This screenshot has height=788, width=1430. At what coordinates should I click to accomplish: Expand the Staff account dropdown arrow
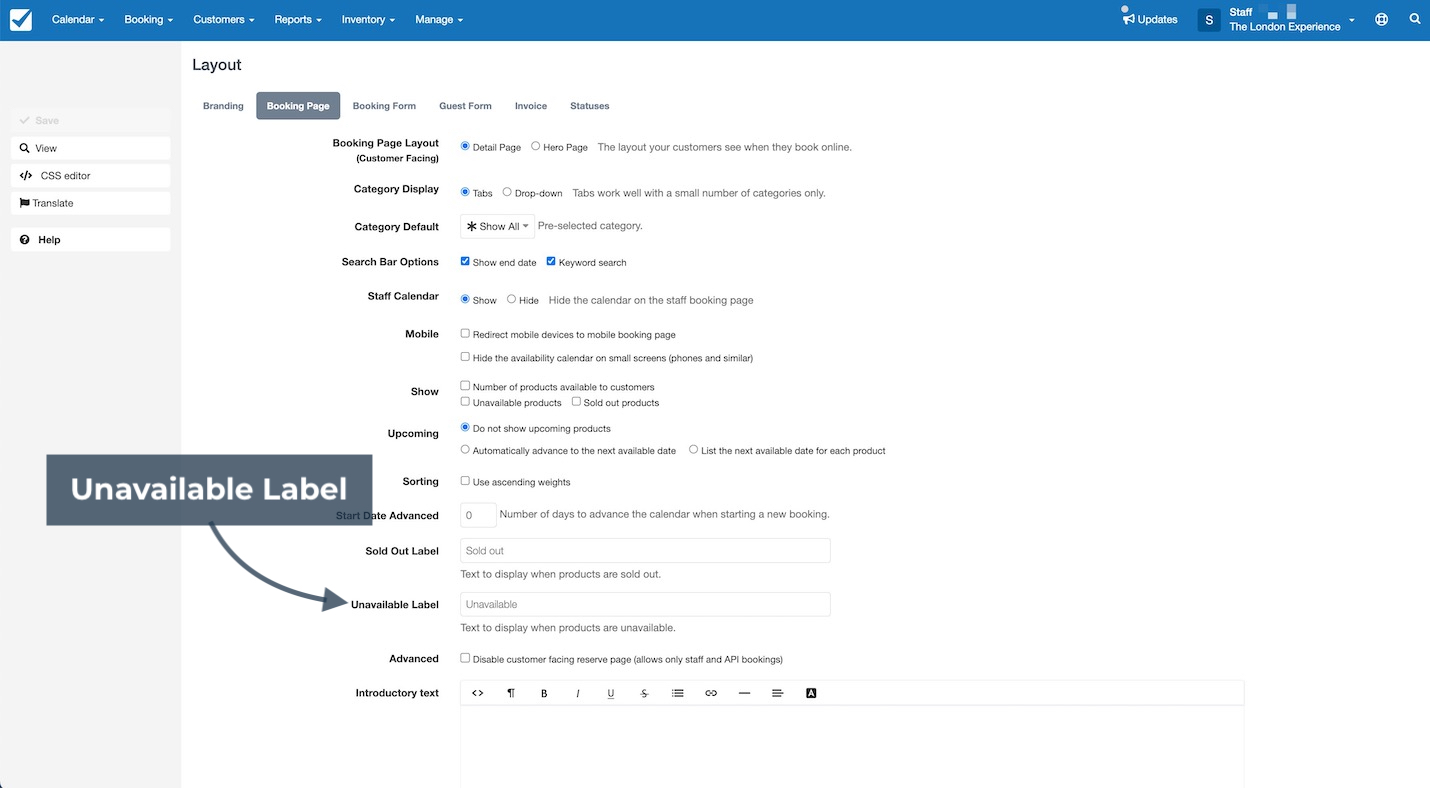[1352, 20]
